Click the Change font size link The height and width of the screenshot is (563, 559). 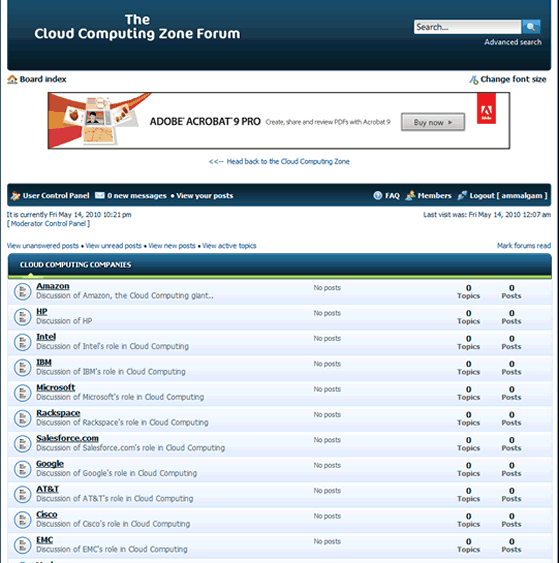tap(513, 79)
